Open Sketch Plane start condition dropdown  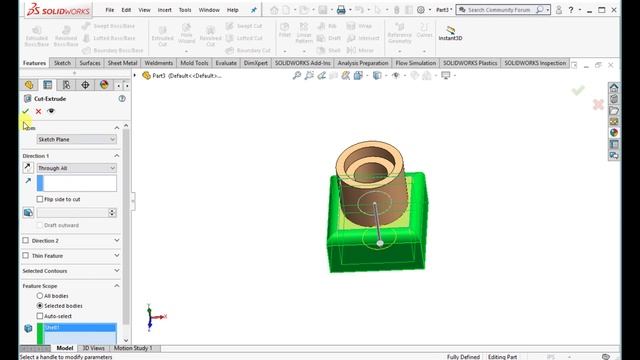[76, 139]
